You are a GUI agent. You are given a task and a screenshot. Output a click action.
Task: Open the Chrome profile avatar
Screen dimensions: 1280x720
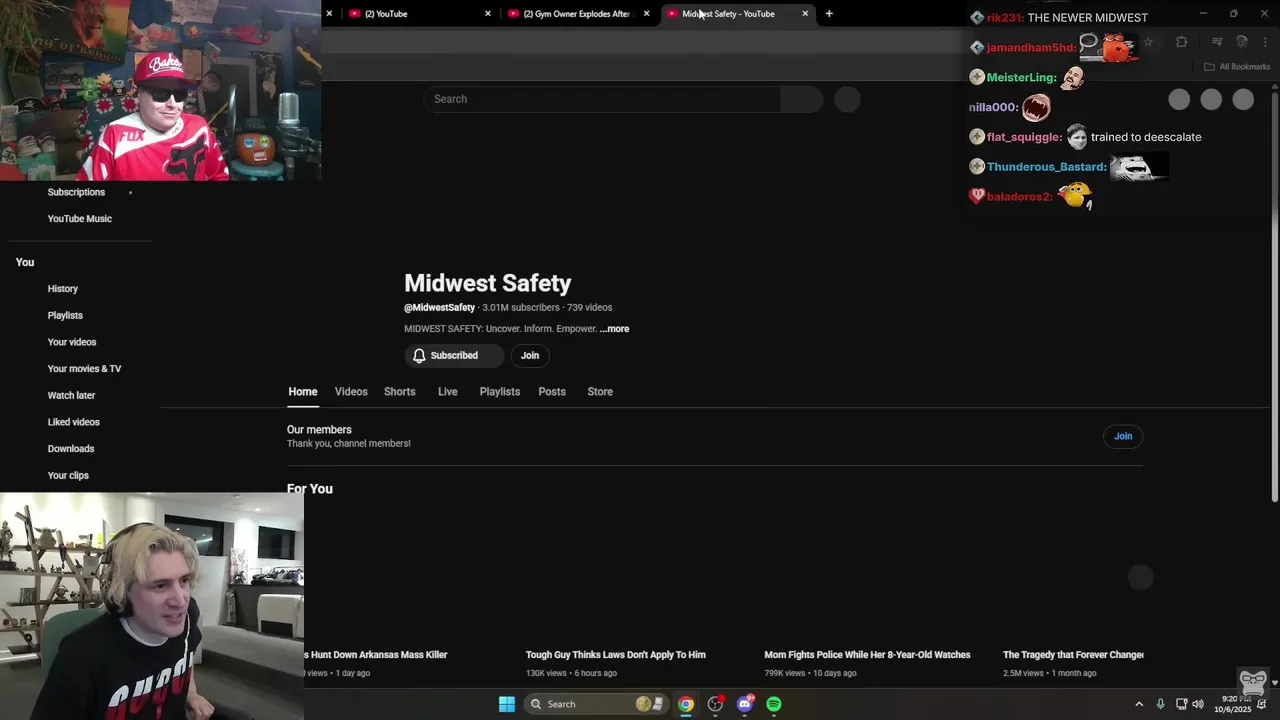(x=1242, y=42)
